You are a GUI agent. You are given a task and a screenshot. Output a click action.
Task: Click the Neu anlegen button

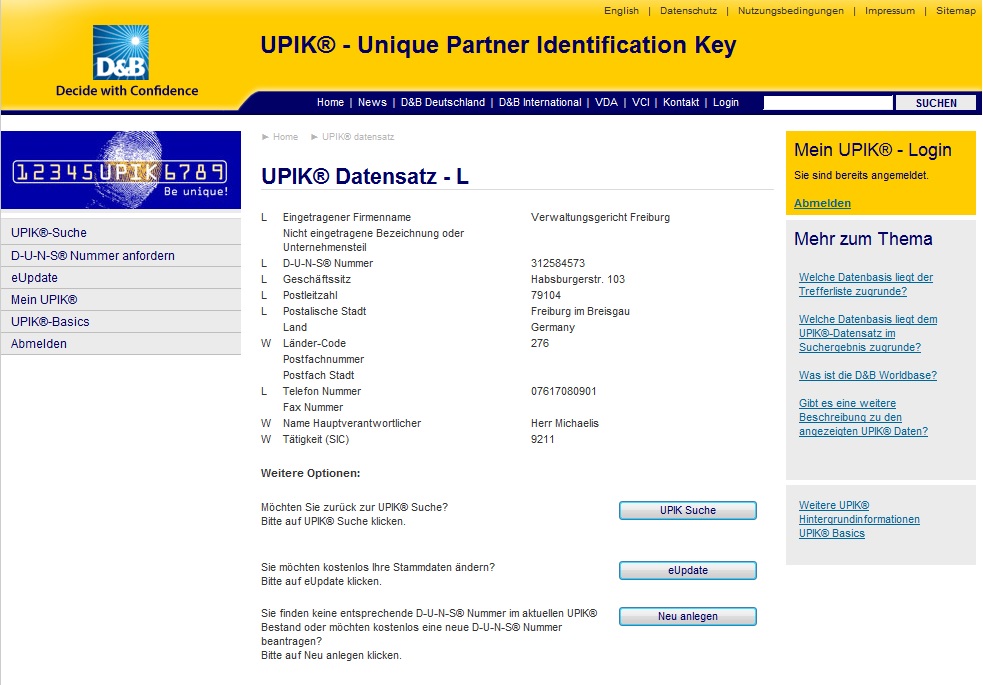click(687, 617)
